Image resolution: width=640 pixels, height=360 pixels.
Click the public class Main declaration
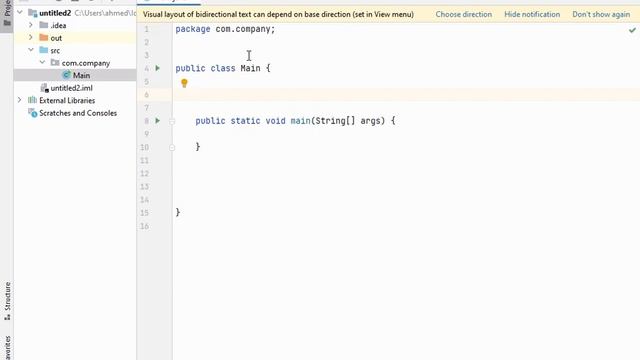click(223, 68)
